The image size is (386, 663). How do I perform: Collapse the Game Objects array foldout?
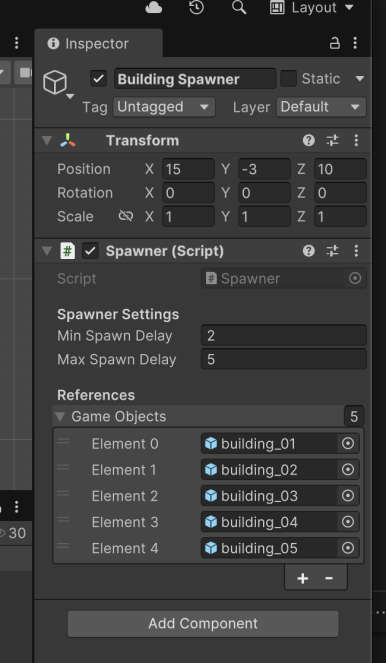coord(60,417)
